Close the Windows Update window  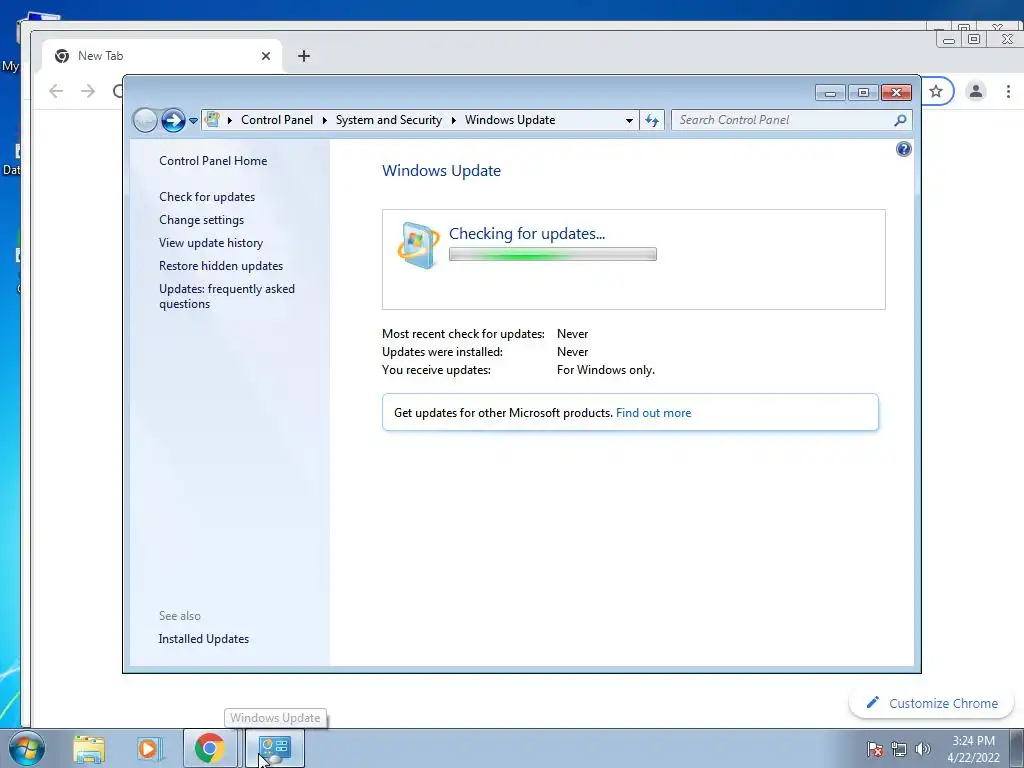(896, 93)
